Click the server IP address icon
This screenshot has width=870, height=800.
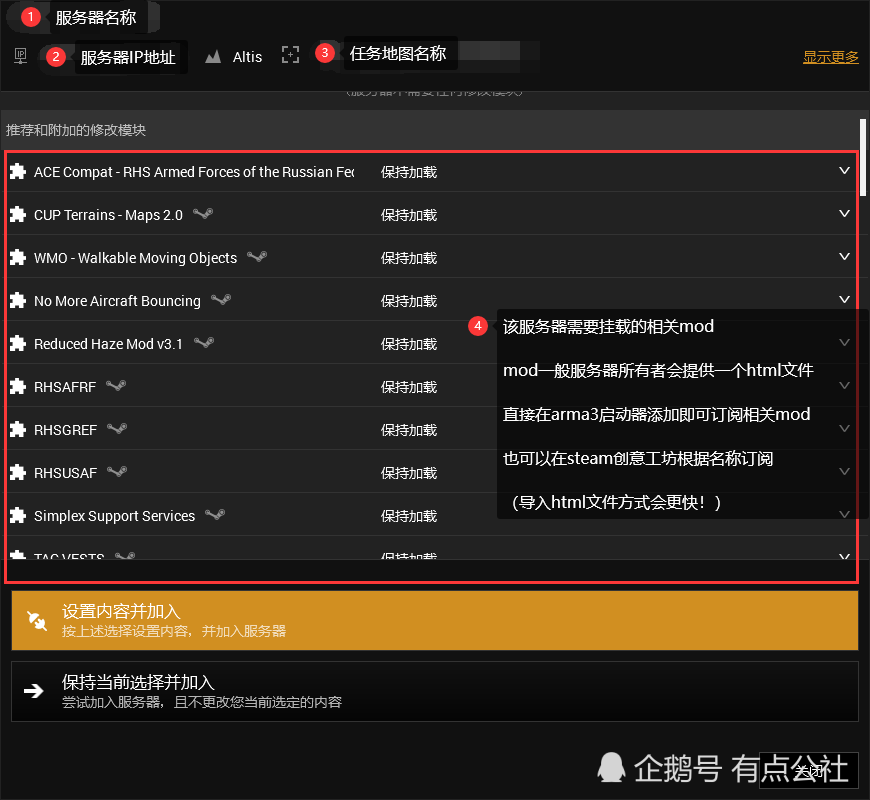point(21,56)
